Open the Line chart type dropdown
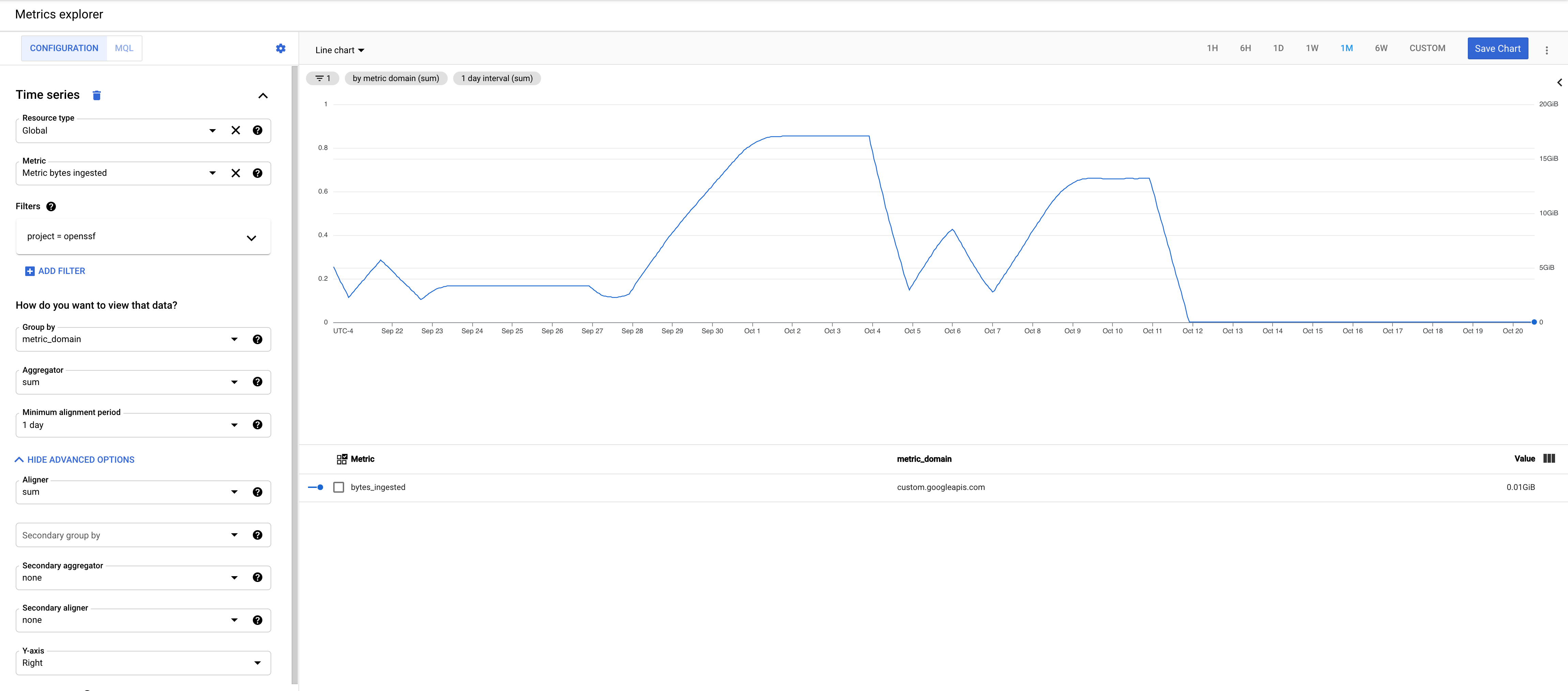The image size is (1568, 691). click(x=339, y=49)
